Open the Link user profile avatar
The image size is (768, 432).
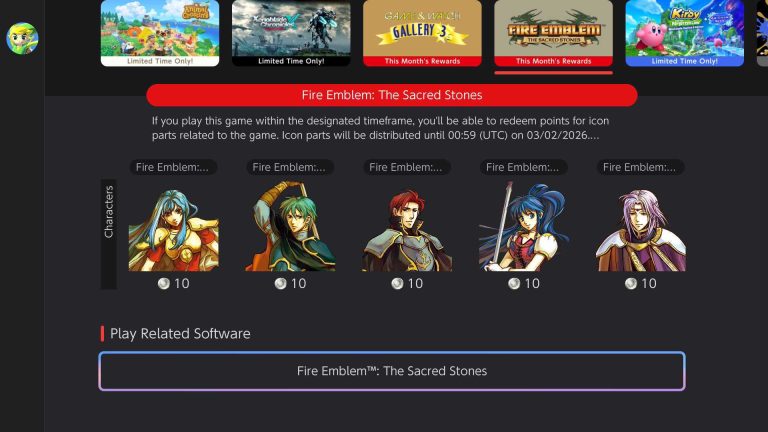click(x=22, y=38)
